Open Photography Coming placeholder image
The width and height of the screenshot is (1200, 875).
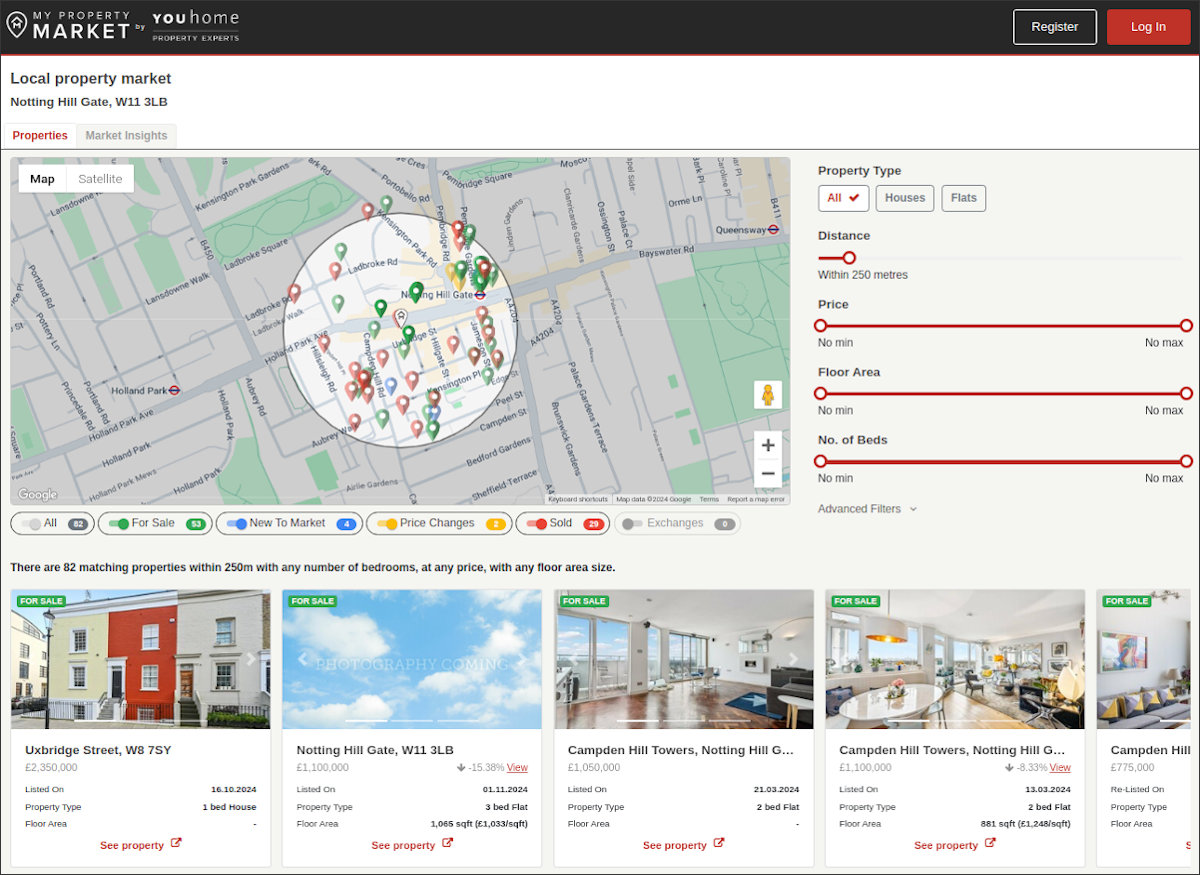[412, 659]
